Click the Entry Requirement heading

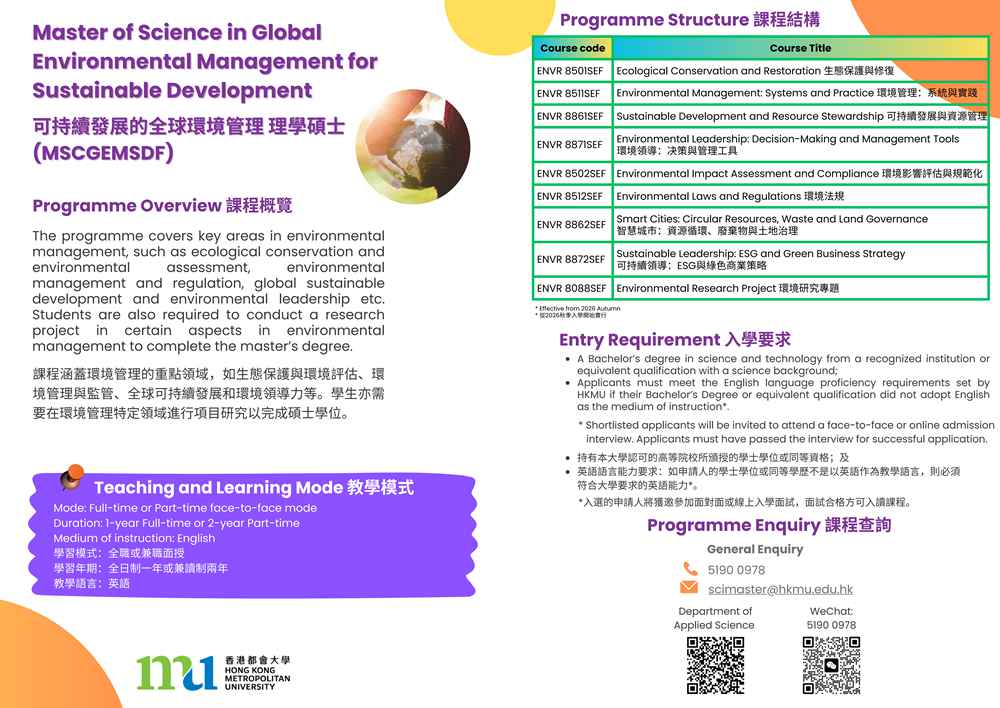pyautogui.click(x=675, y=340)
